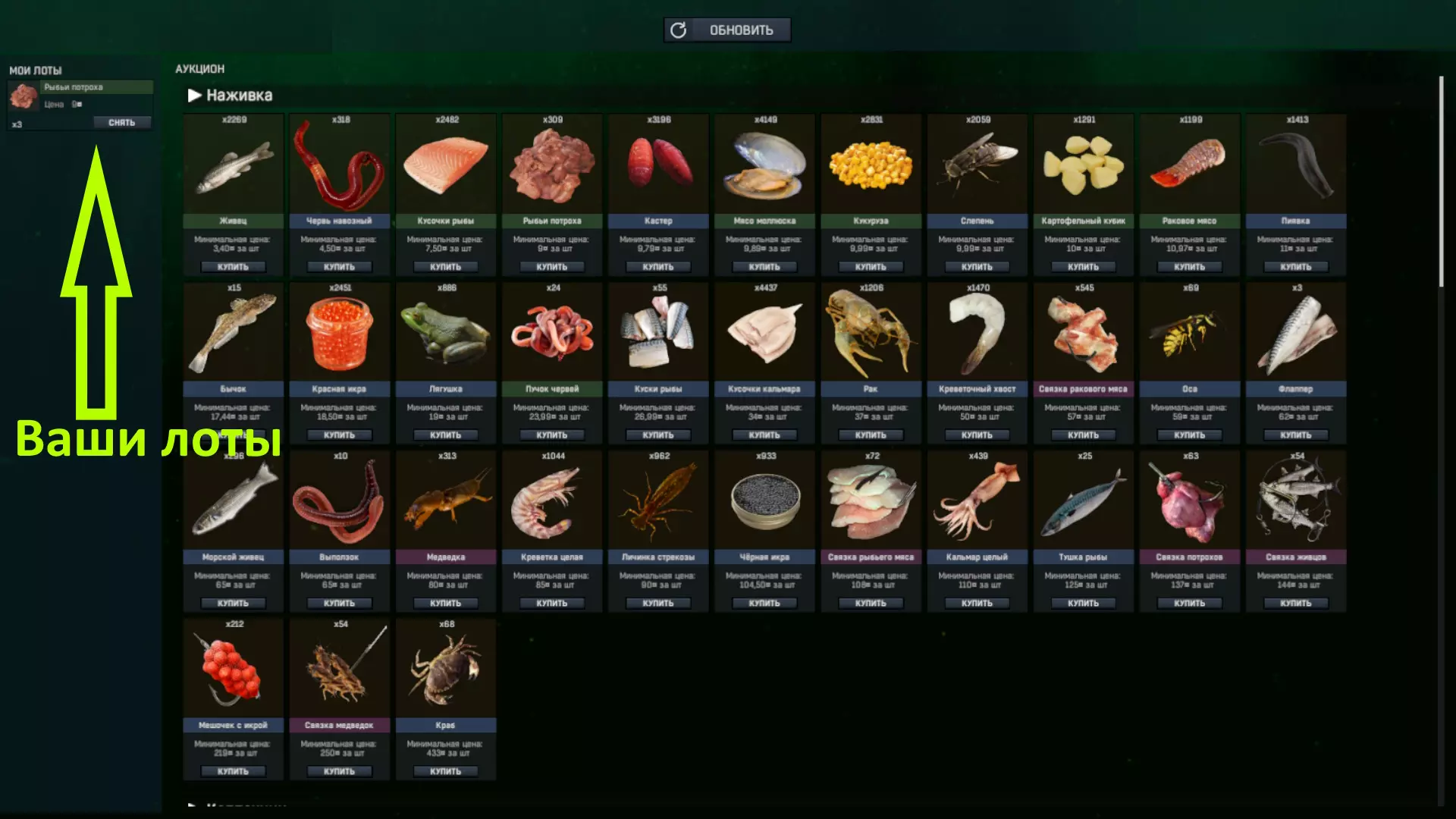Pick the Краб crab icon

coord(446,670)
